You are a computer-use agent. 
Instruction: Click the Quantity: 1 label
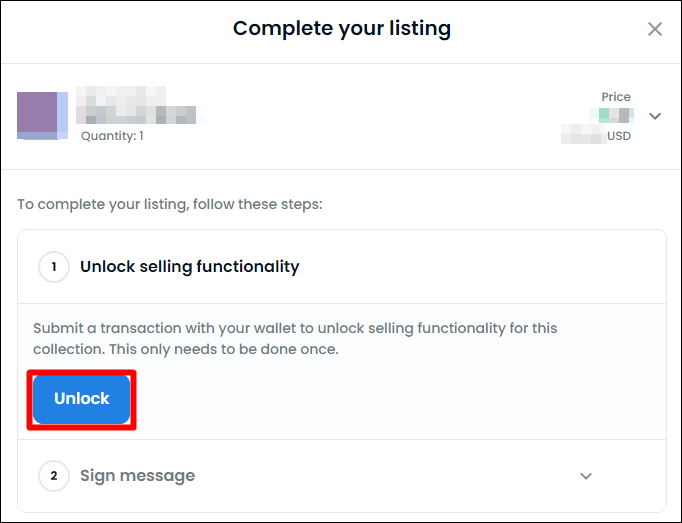(x=112, y=136)
